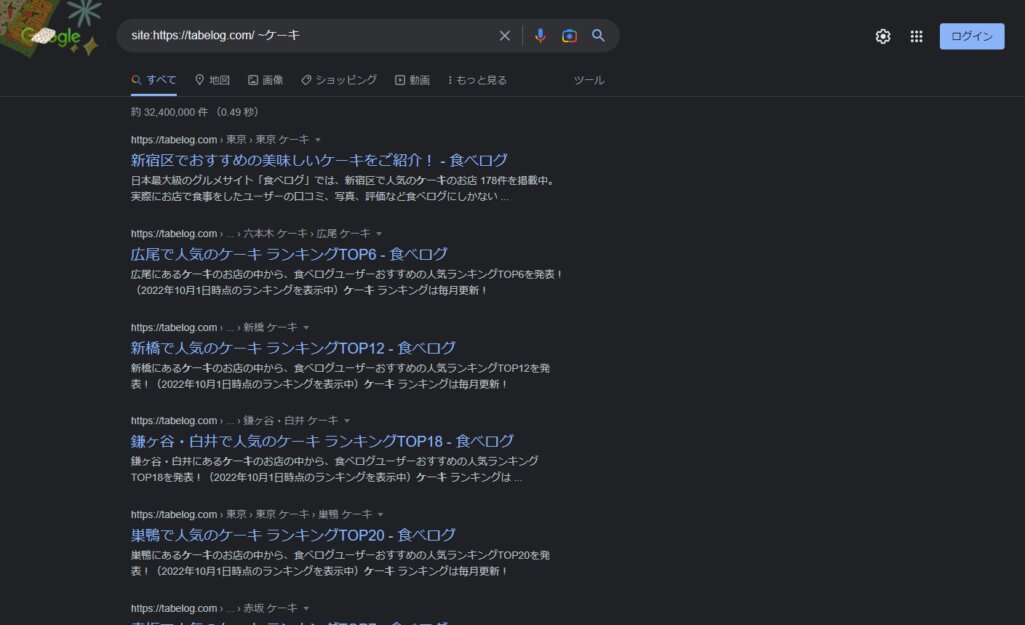
Task: Expand dropdown arrow beside 東京 ケーキ URL
Action: [x=318, y=140]
